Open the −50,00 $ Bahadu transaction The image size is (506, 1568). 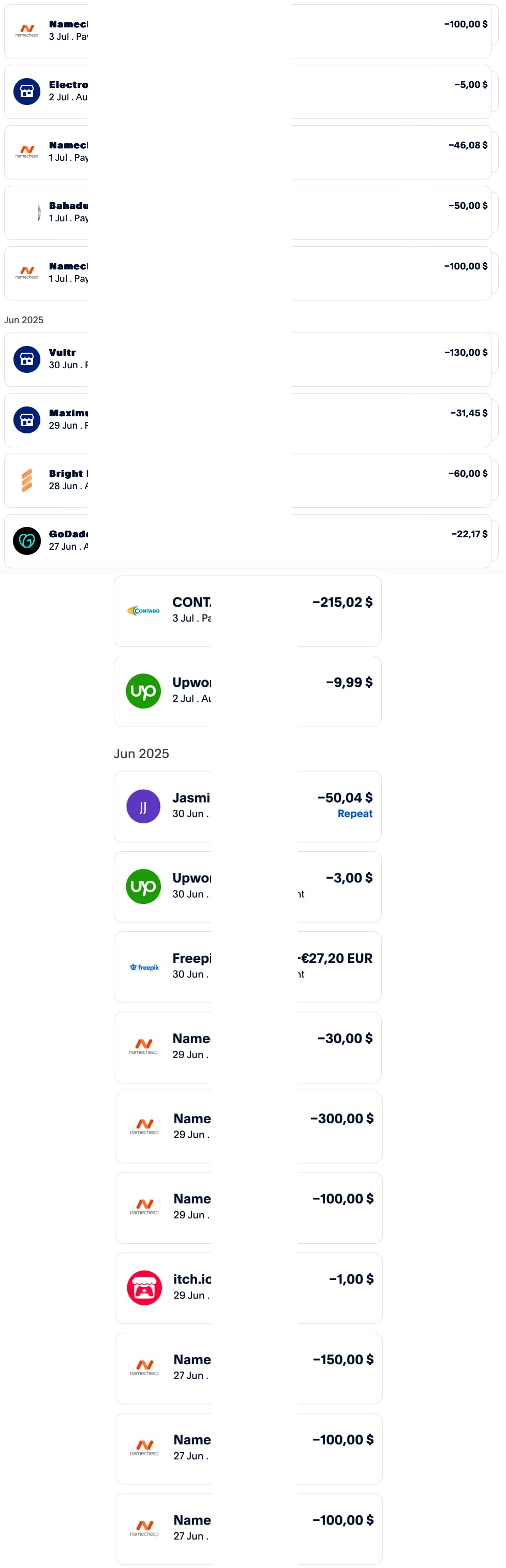[x=248, y=213]
